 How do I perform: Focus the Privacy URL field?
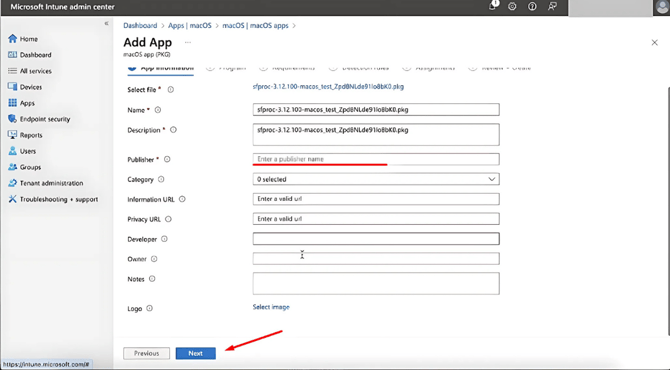point(376,219)
